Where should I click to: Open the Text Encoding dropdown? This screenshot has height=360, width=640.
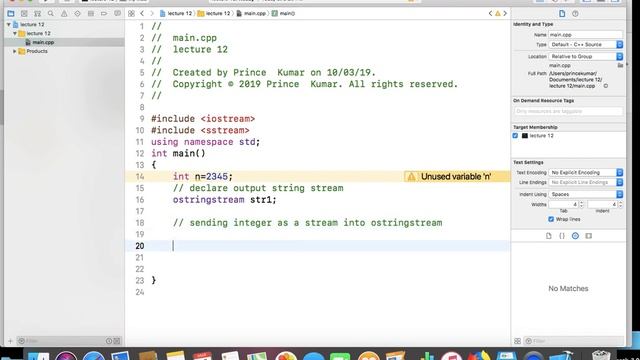click(586, 173)
